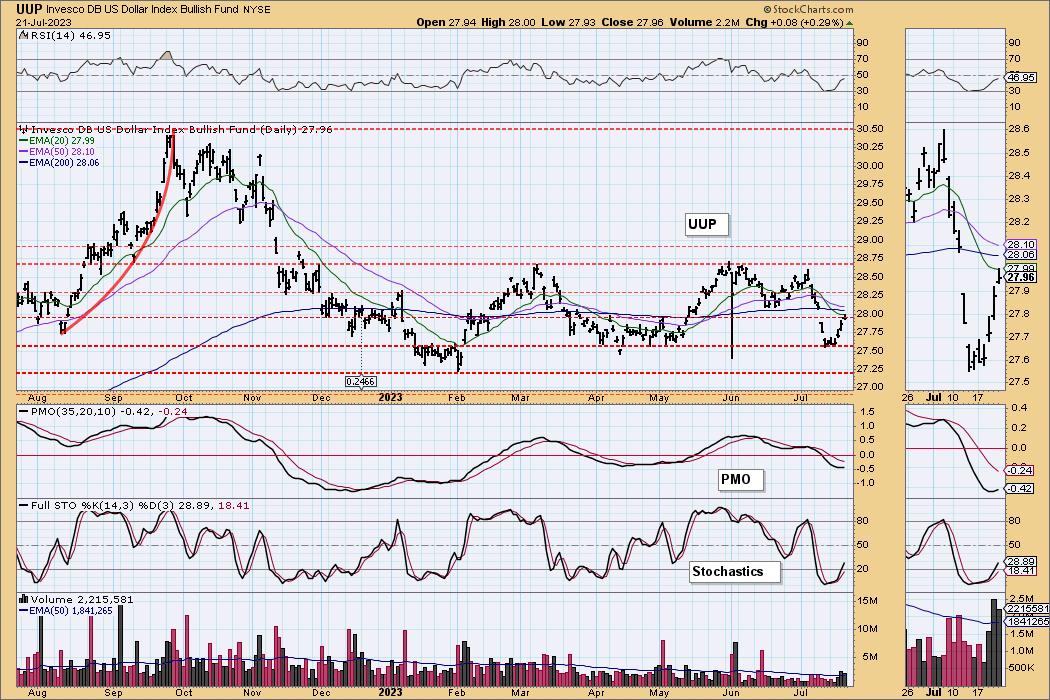
Task: Click the 0.2466 measurement label
Action: (361, 381)
